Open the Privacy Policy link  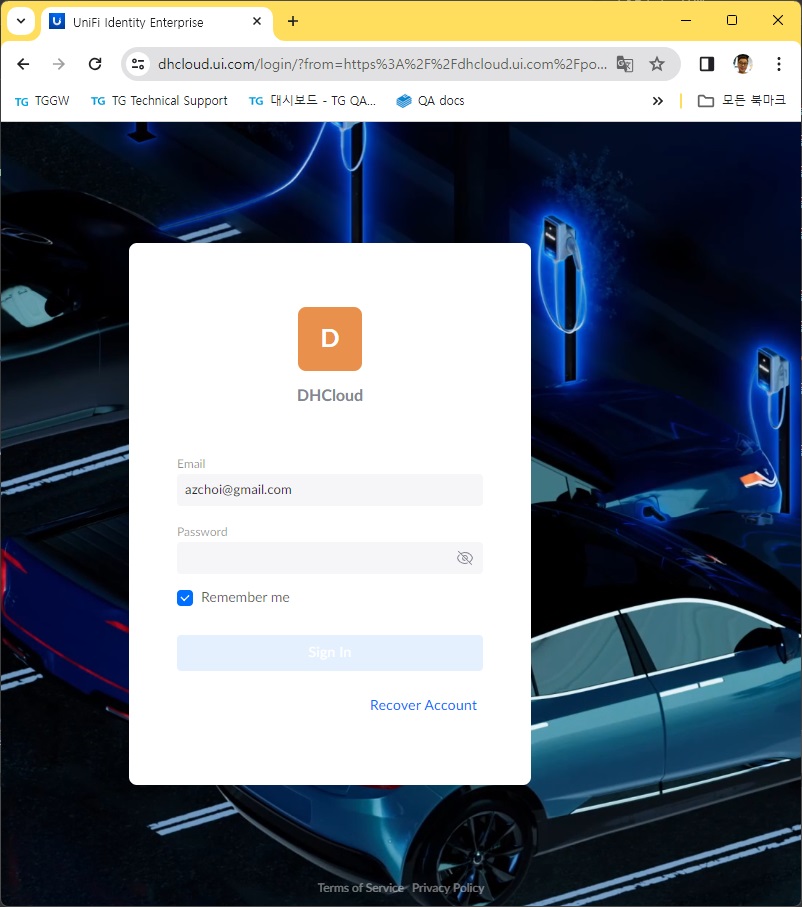pos(448,887)
